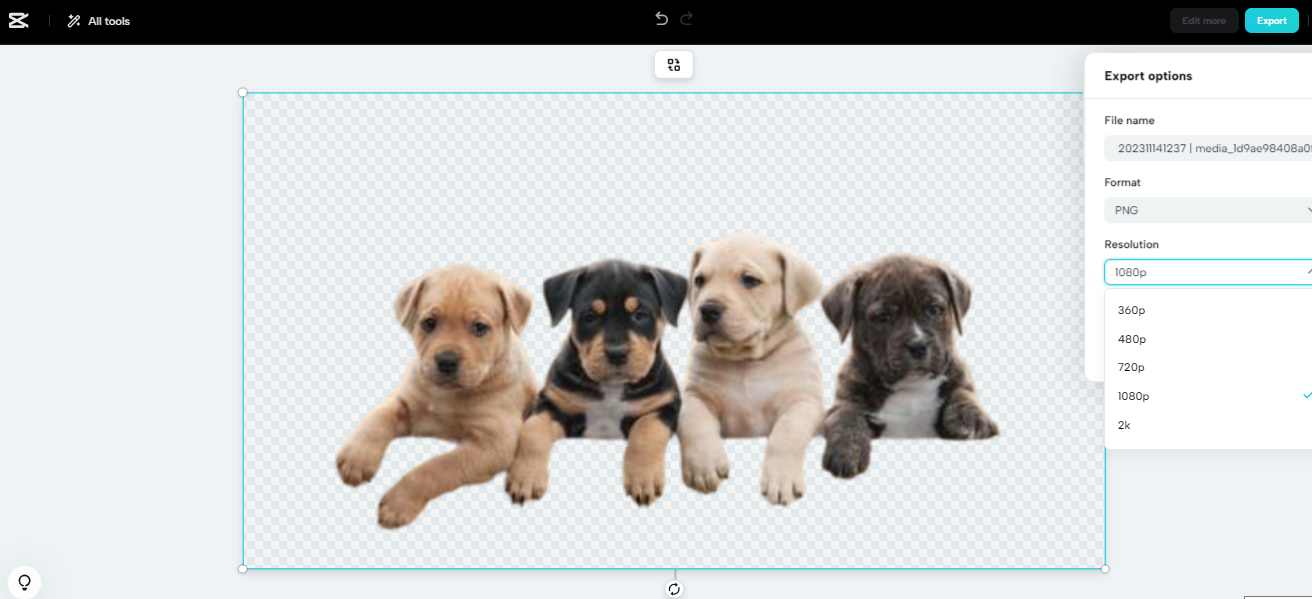Click the Replace image icon above the canvas
Screen dimensions: 1312x599
click(x=673, y=63)
